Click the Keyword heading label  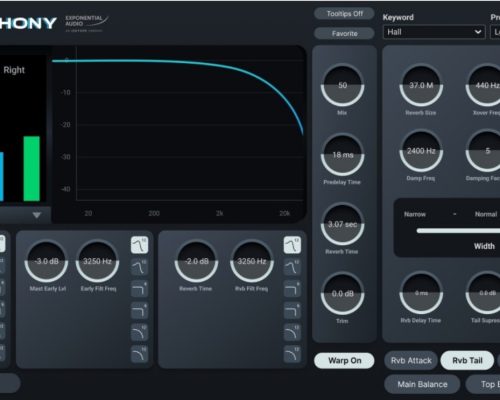(398, 17)
